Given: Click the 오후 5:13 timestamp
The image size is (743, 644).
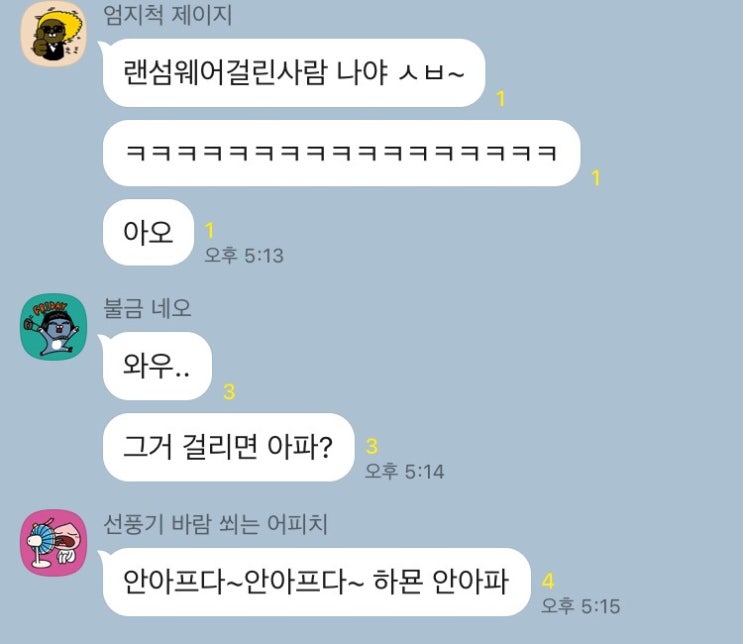Looking at the screenshot, I should 244,255.
